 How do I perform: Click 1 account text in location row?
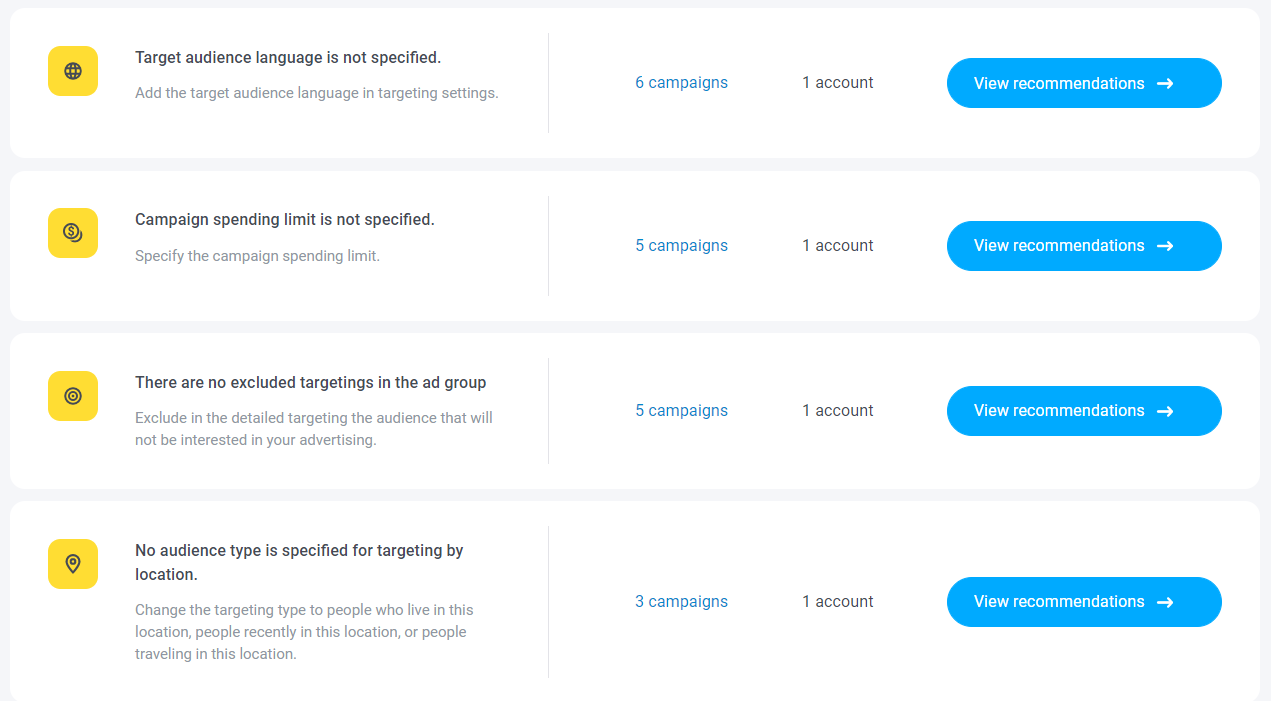point(838,602)
